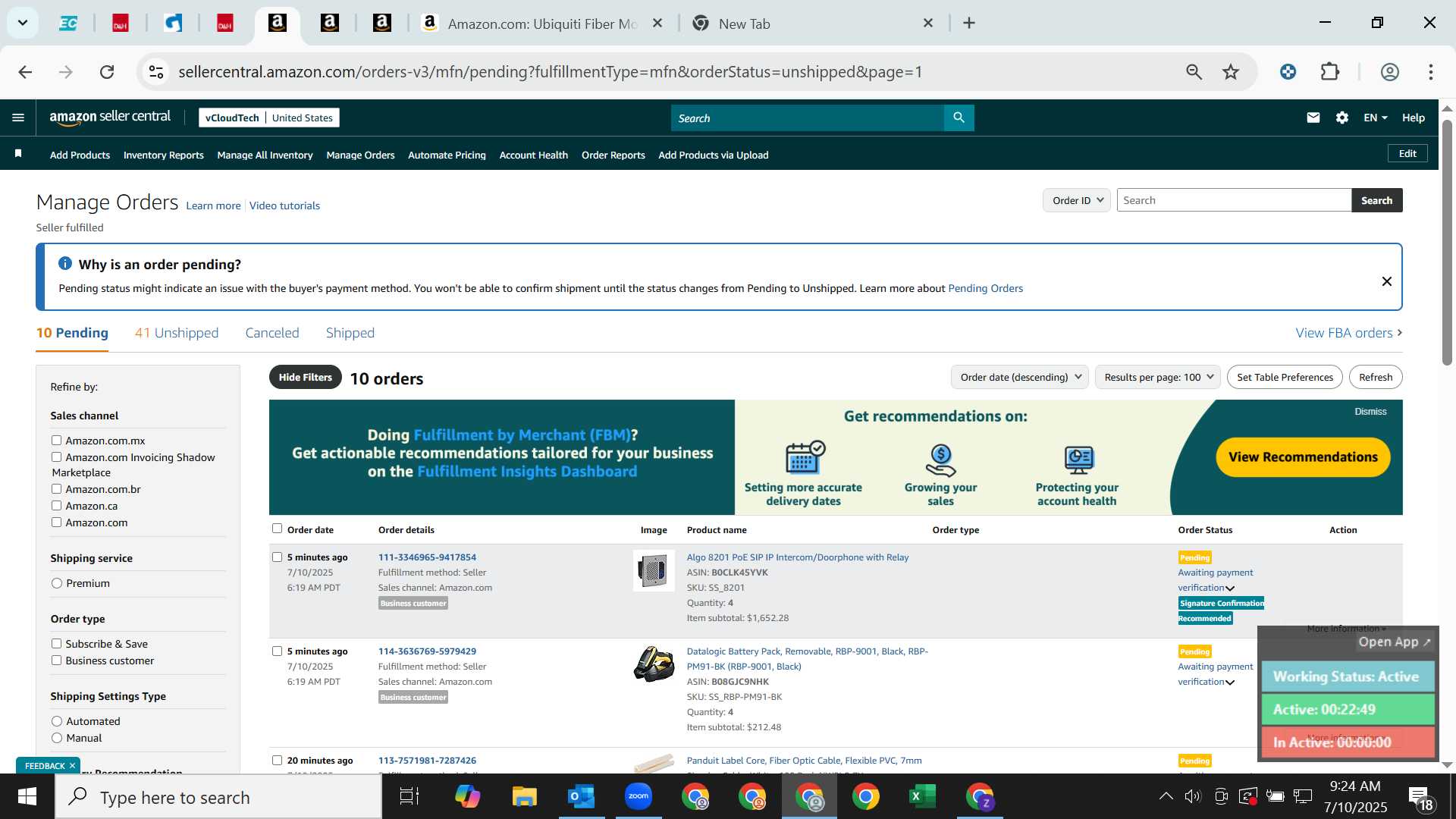Check the Amazon.com sales channel box
1456x819 pixels.
coord(56,522)
